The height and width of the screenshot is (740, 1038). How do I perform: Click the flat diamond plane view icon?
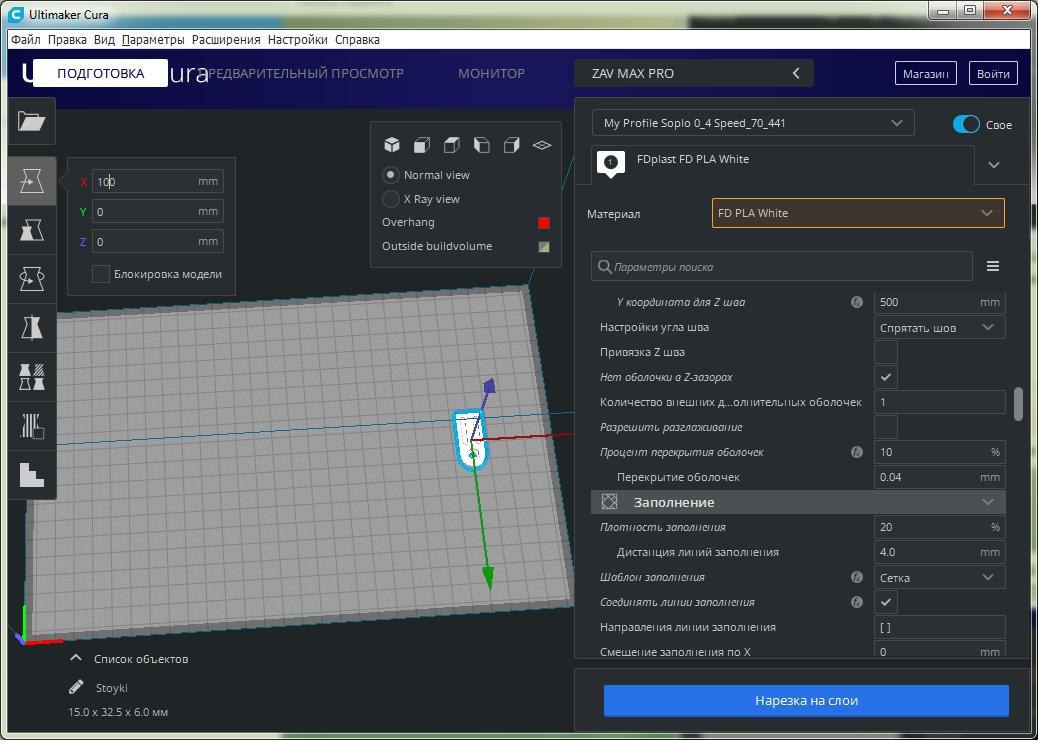click(542, 145)
